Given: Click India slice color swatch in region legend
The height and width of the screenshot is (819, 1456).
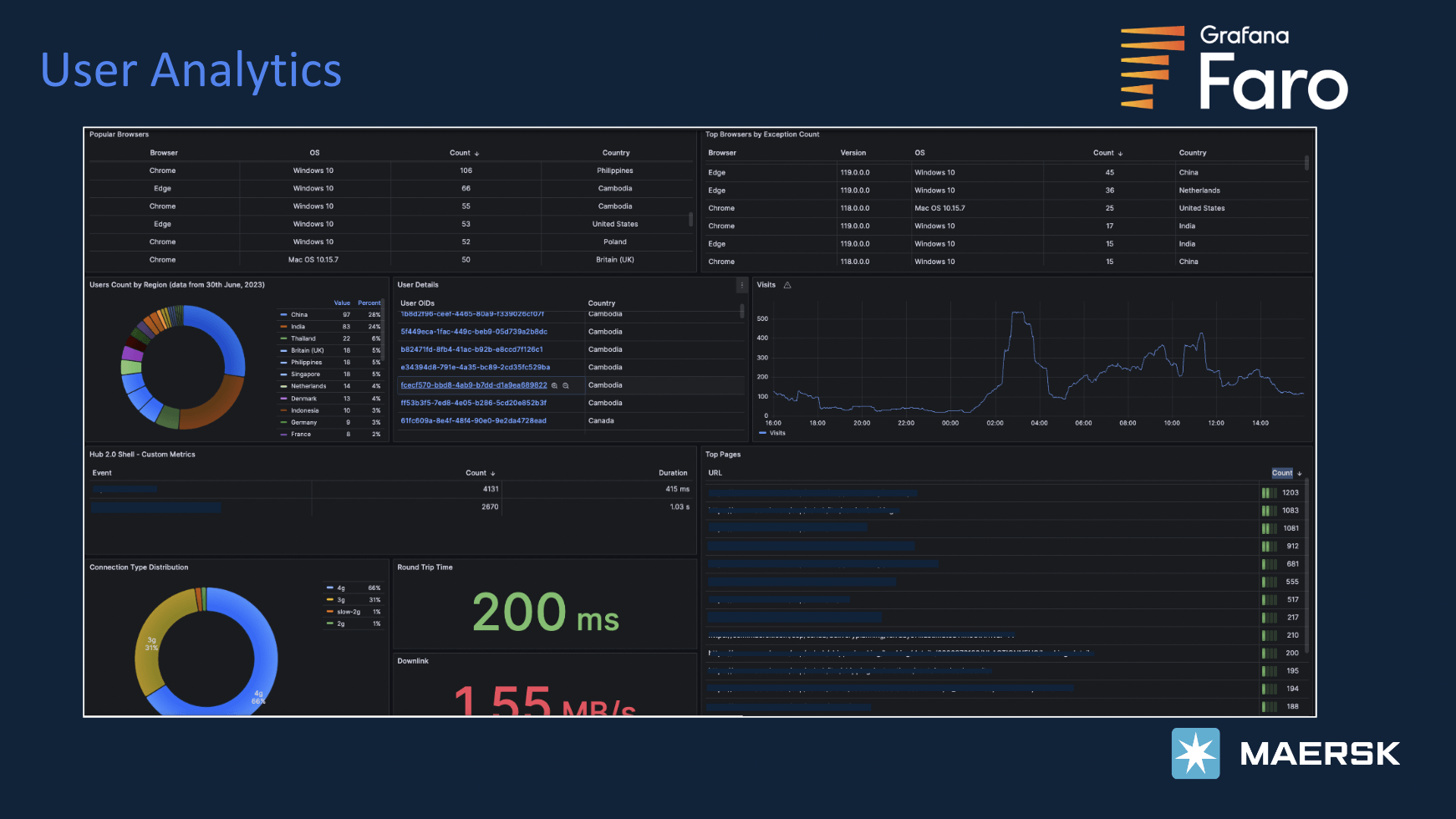Looking at the screenshot, I should tap(284, 327).
